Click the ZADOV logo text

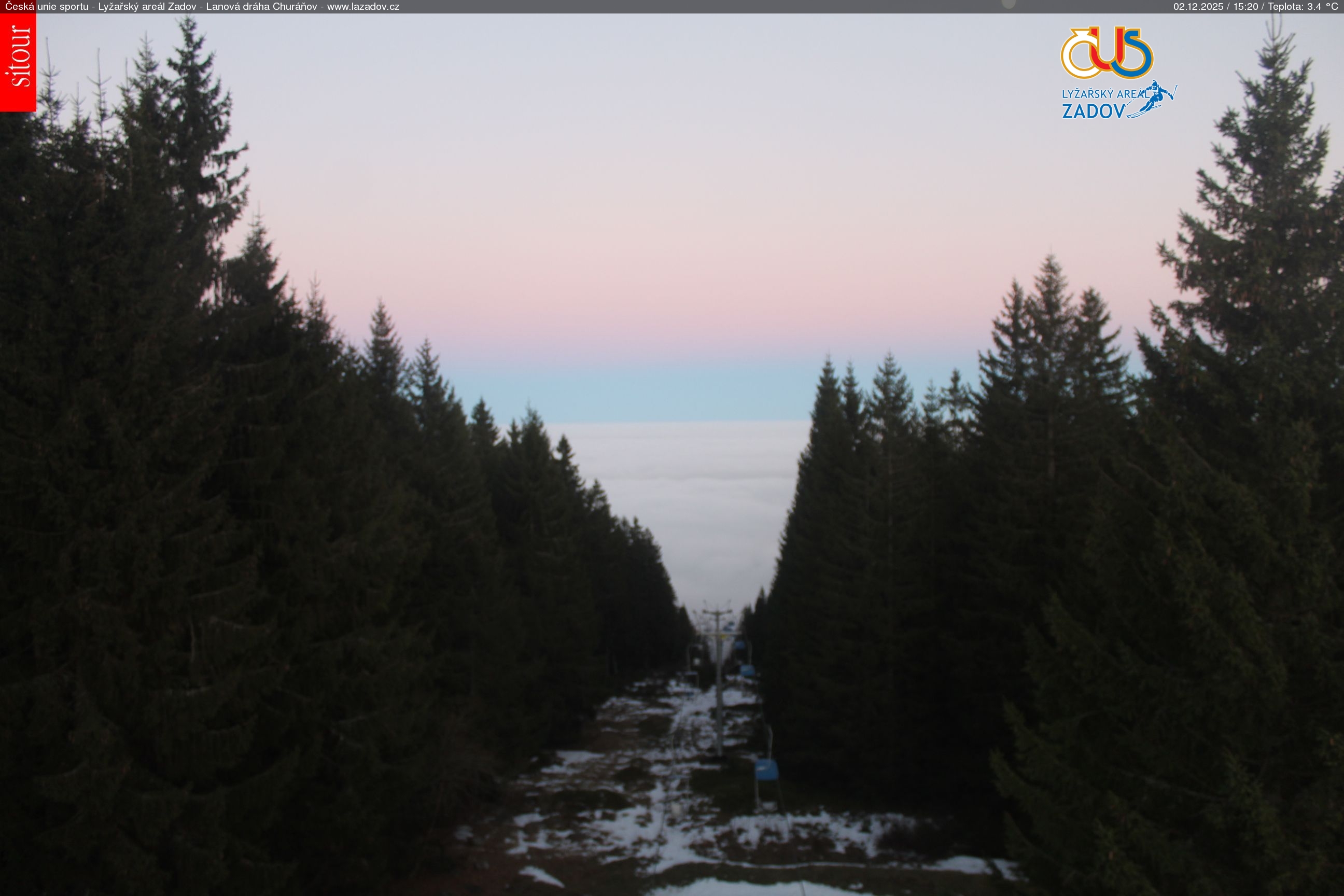tap(1093, 111)
